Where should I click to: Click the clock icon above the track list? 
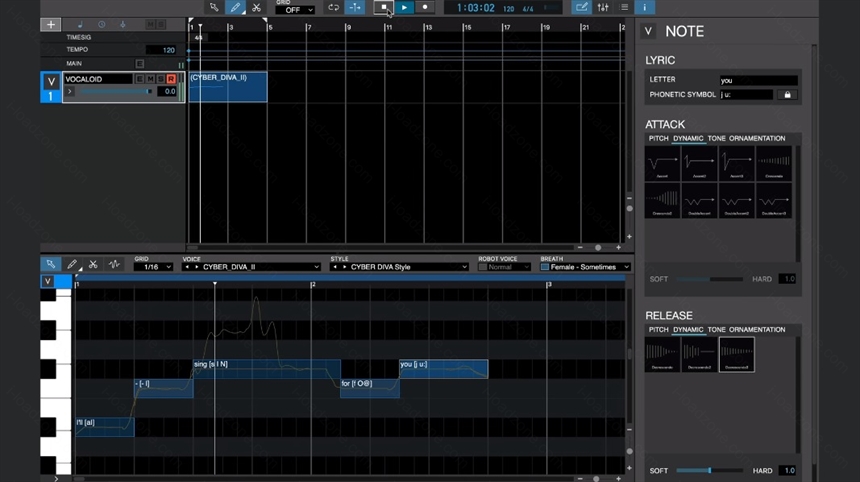coord(101,25)
